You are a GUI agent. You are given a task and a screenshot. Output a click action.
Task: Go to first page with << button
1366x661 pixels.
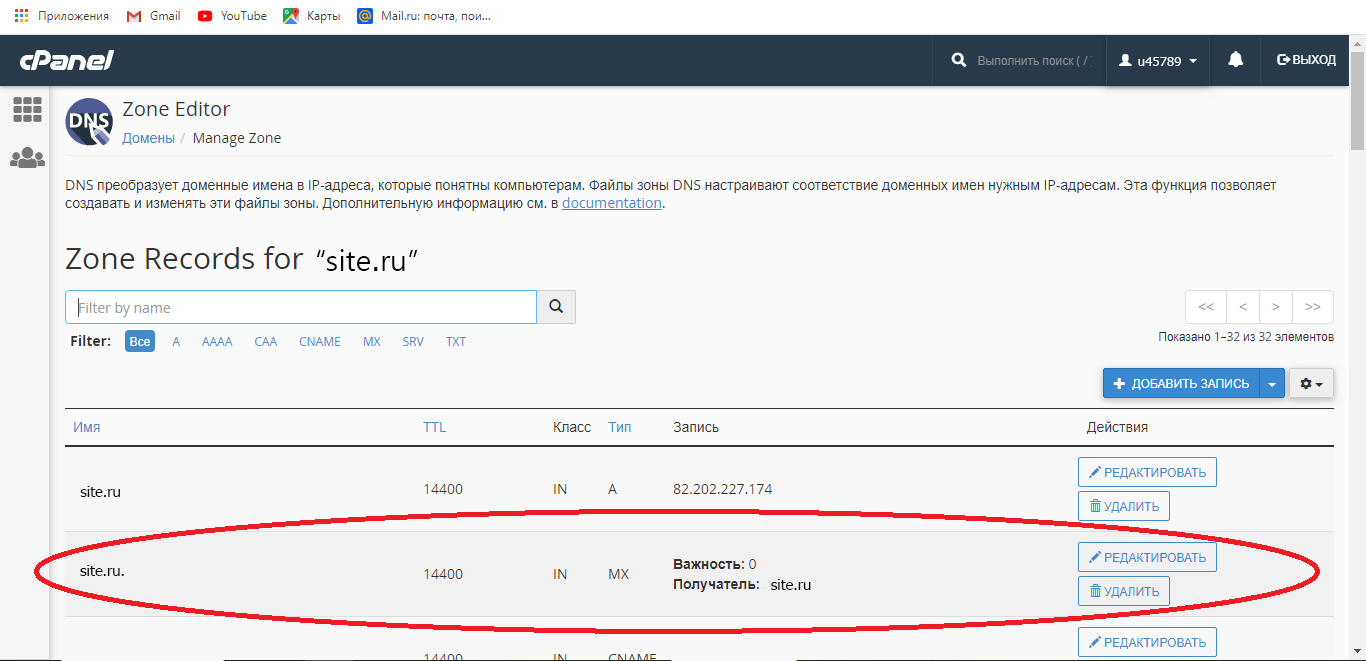point(1206,306)
